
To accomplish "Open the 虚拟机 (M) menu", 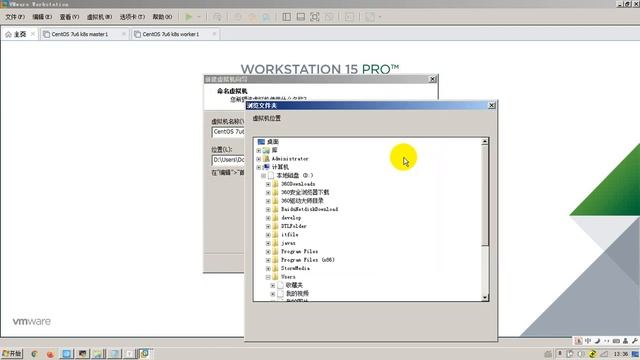I will point(99,17).
